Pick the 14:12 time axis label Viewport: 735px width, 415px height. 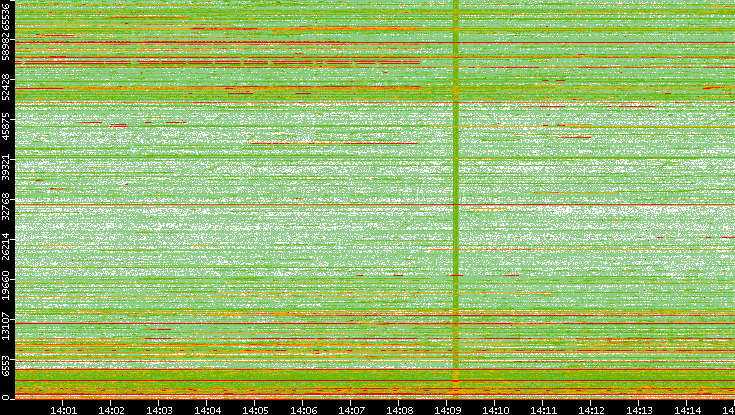point(591,410)
